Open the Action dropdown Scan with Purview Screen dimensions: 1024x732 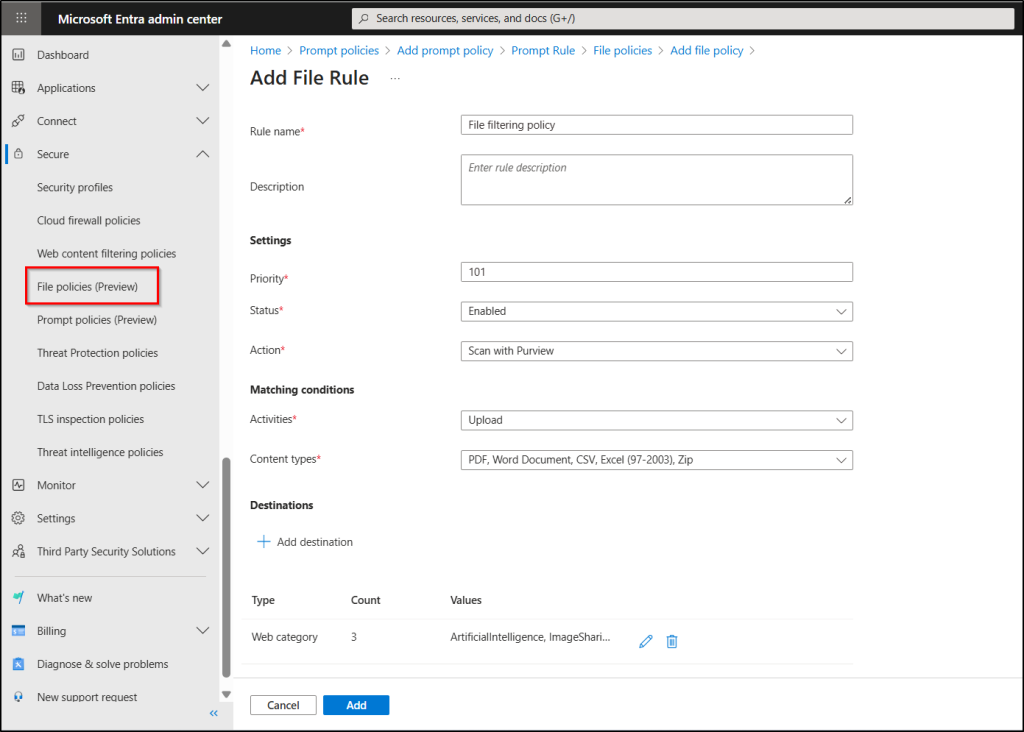click(656, 351)
